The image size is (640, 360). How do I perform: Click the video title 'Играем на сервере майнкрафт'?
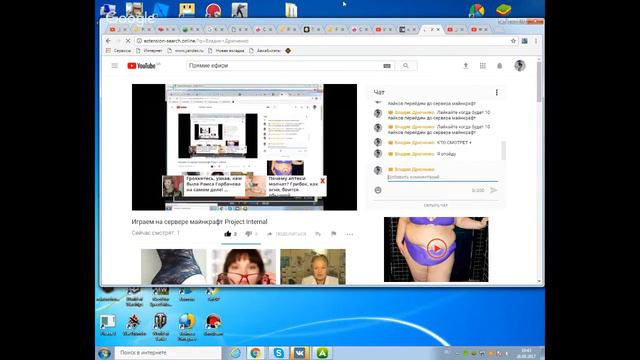pos(199,222)
